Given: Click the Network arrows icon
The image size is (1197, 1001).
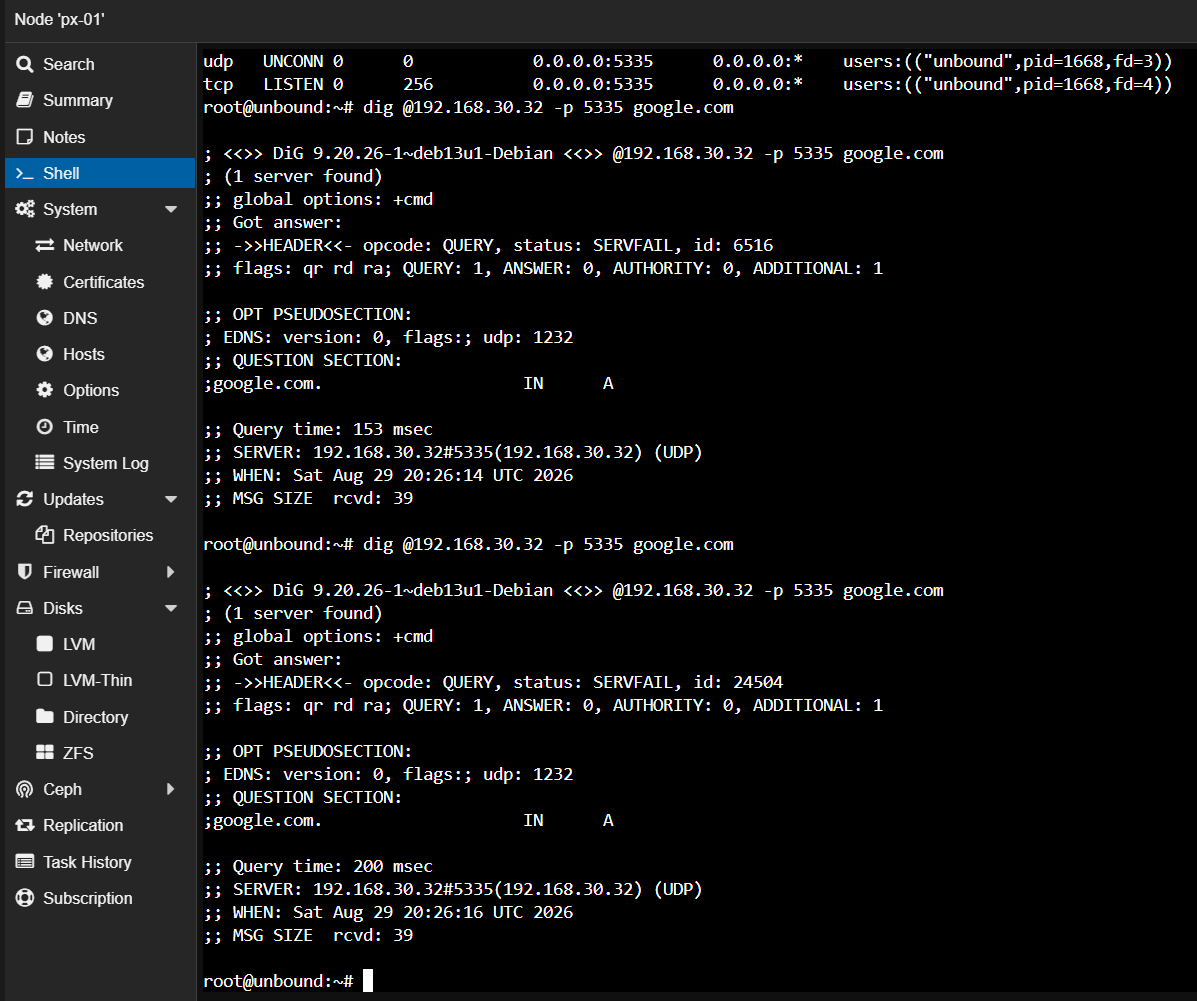Looking at the screenshot, I should (x=45, y=245).
